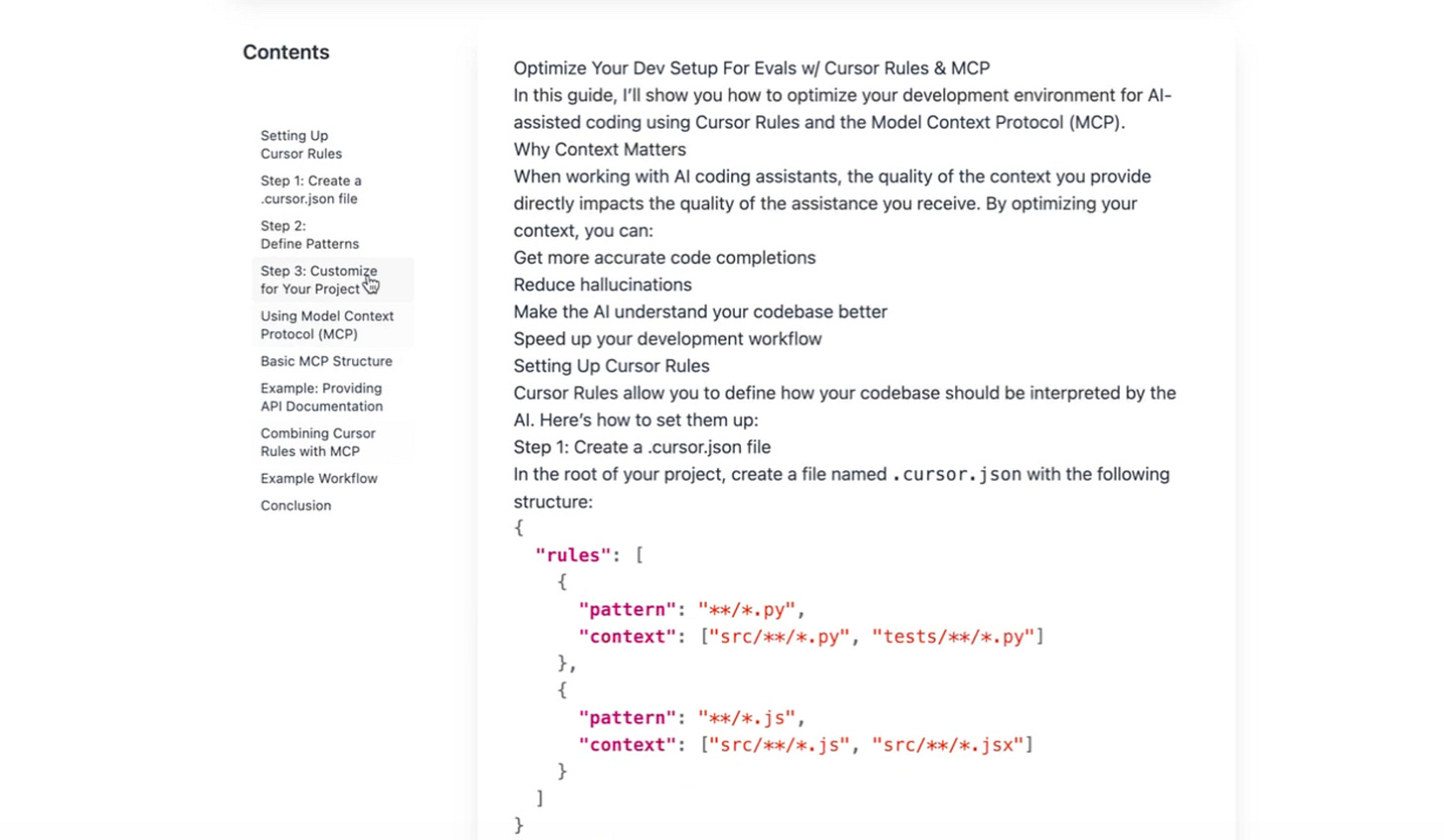Image resolution: width=1444 pixels, height=840 pixels.
Task: Click 'Setting Up Cursor Rules' heading in article
Action: click(611, 366)
